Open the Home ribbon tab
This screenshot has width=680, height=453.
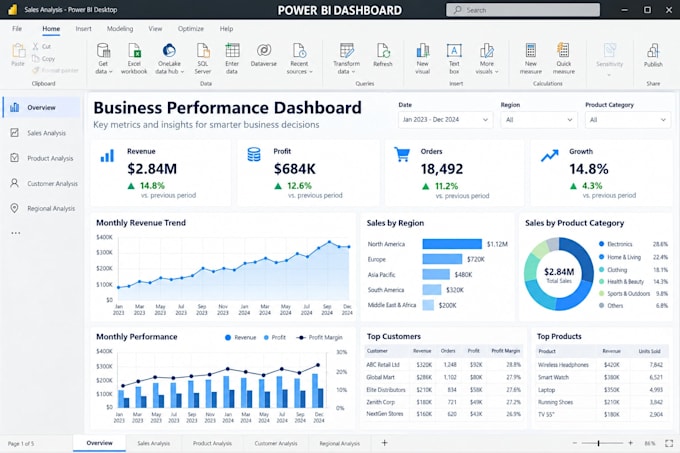[x=51, y=29]
